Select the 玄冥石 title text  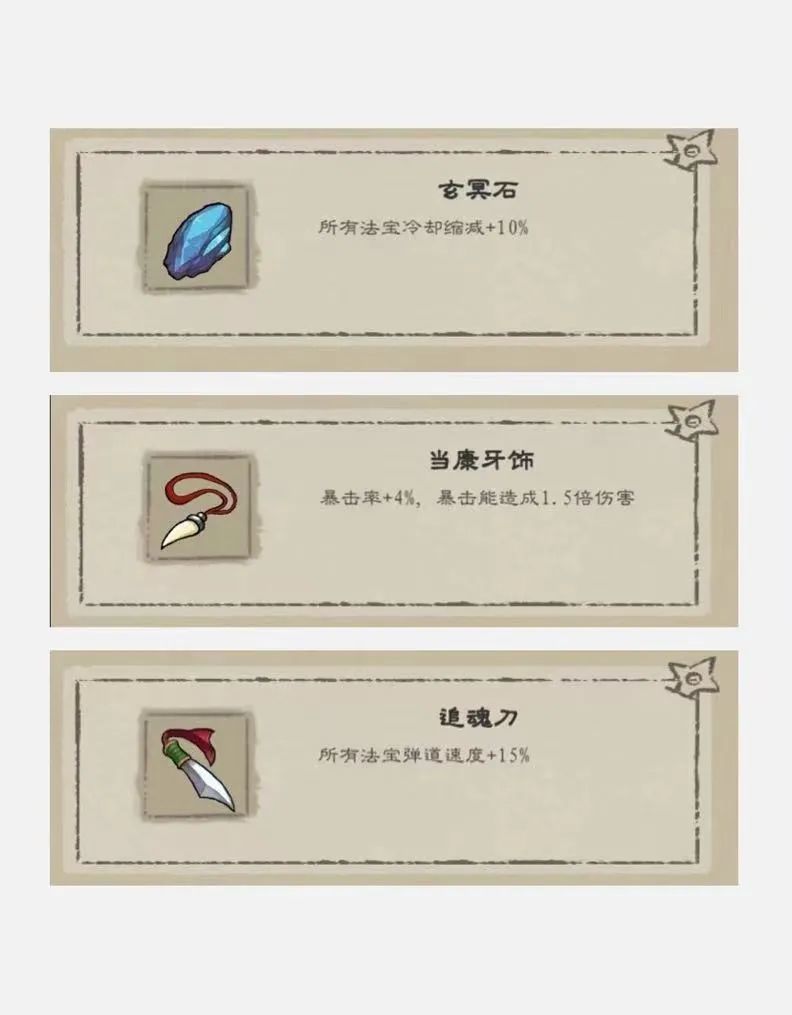(478, 190)
